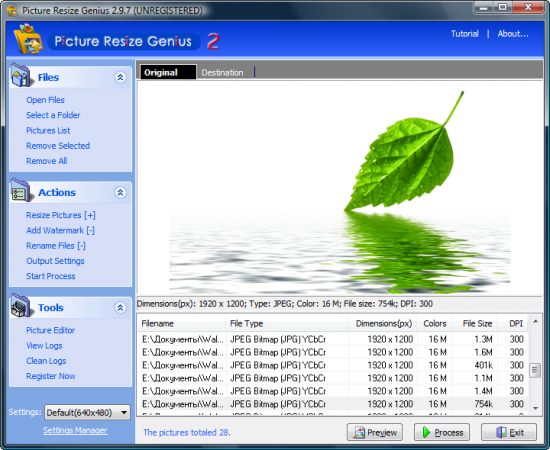Click Clean Logs

[46, 361]
